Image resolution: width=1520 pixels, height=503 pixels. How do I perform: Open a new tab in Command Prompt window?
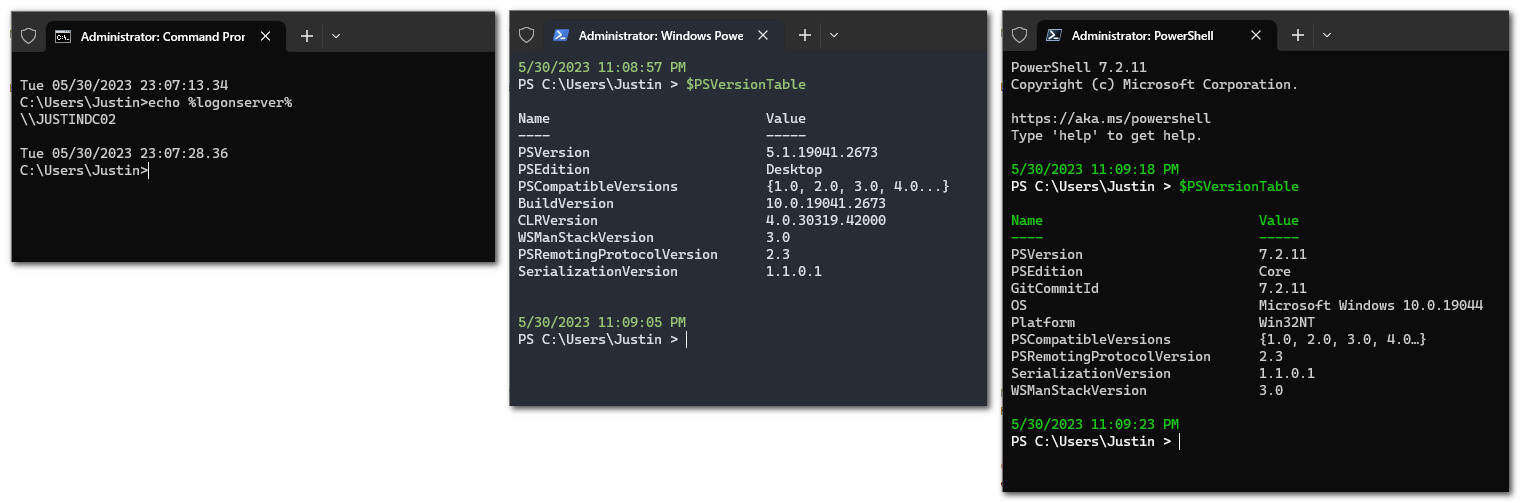click(307, 36)
